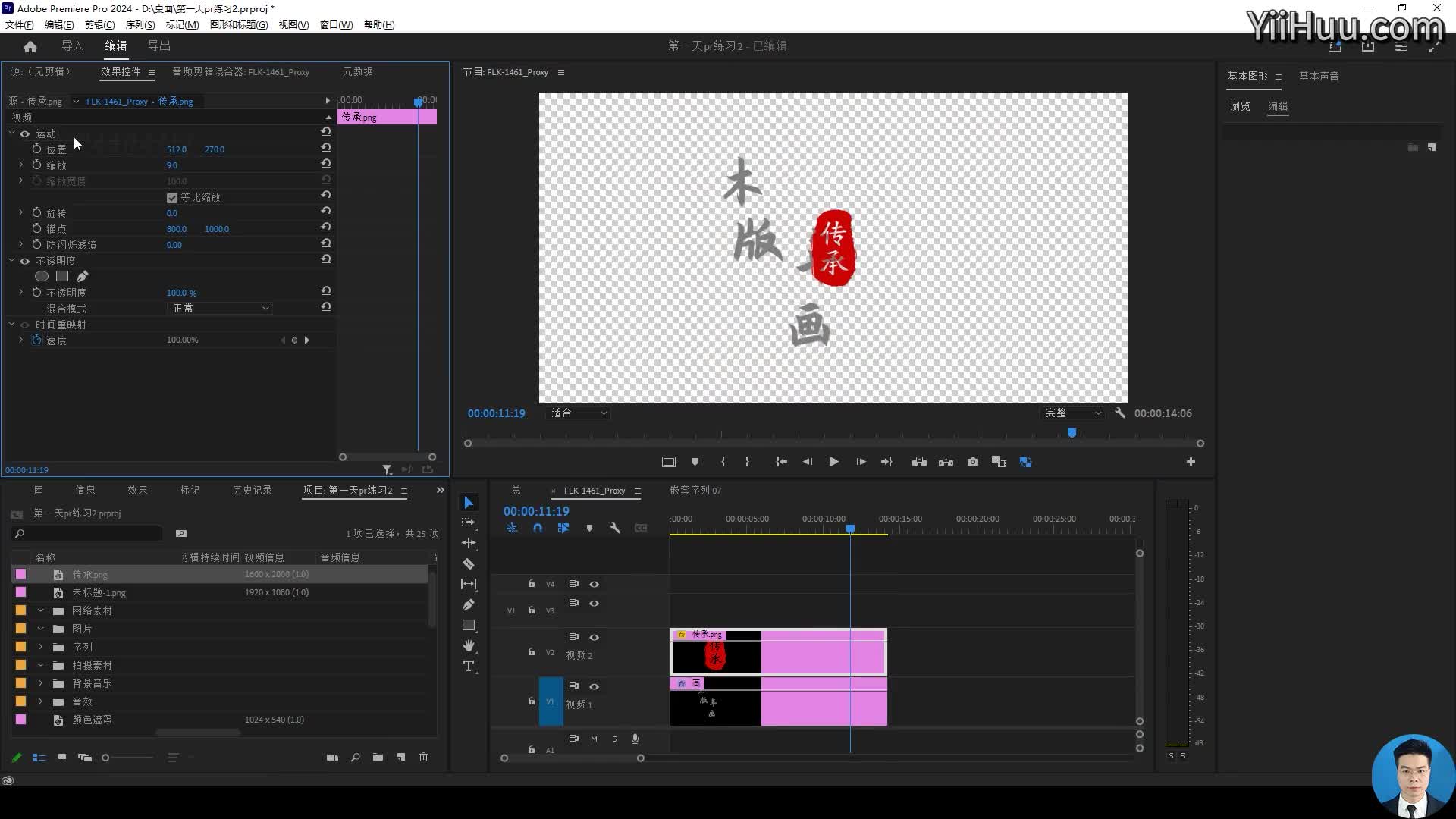Open the 文件 menu
This screenshot has width=1456, height=819.
click(20, 24)
